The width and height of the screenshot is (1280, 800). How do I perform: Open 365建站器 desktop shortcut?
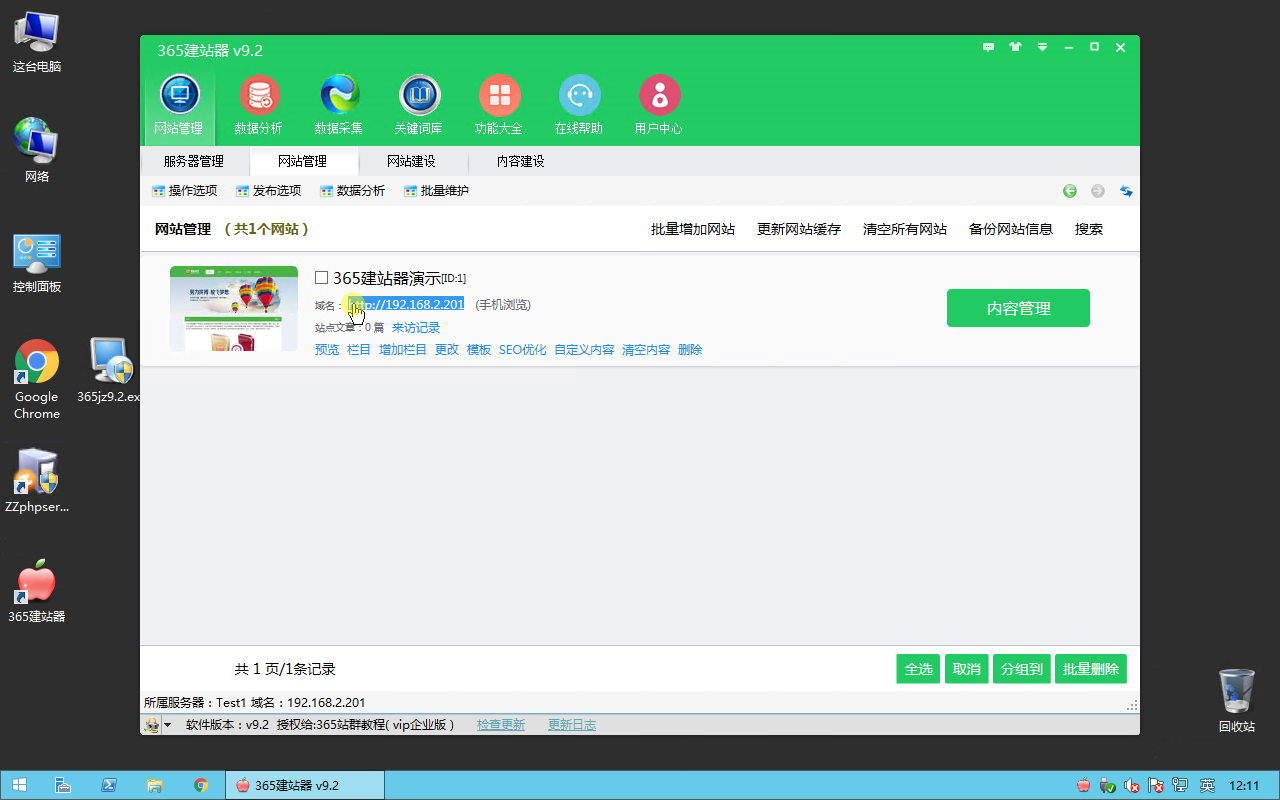point(37,591)
